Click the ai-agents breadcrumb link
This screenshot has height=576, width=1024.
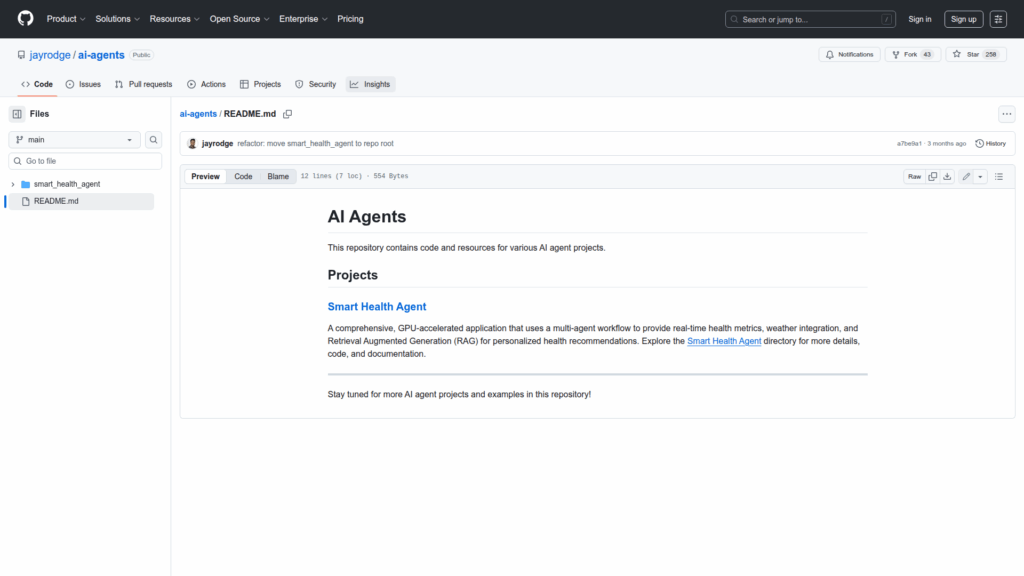(x=198, y=114)
